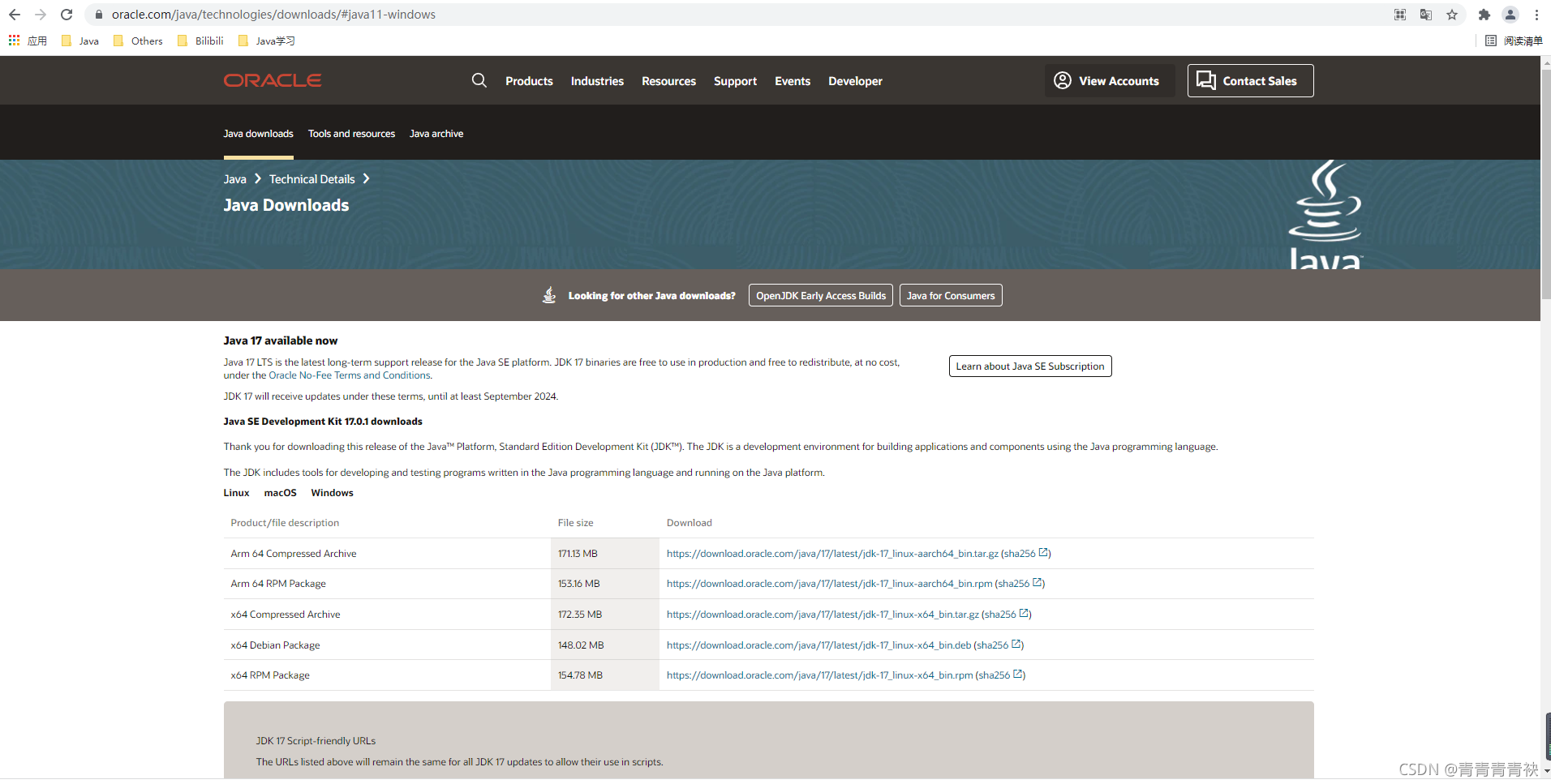Click the 'Arm 64 RPM Package' row label
1551x784 pixels.
(x=278, y=584)
